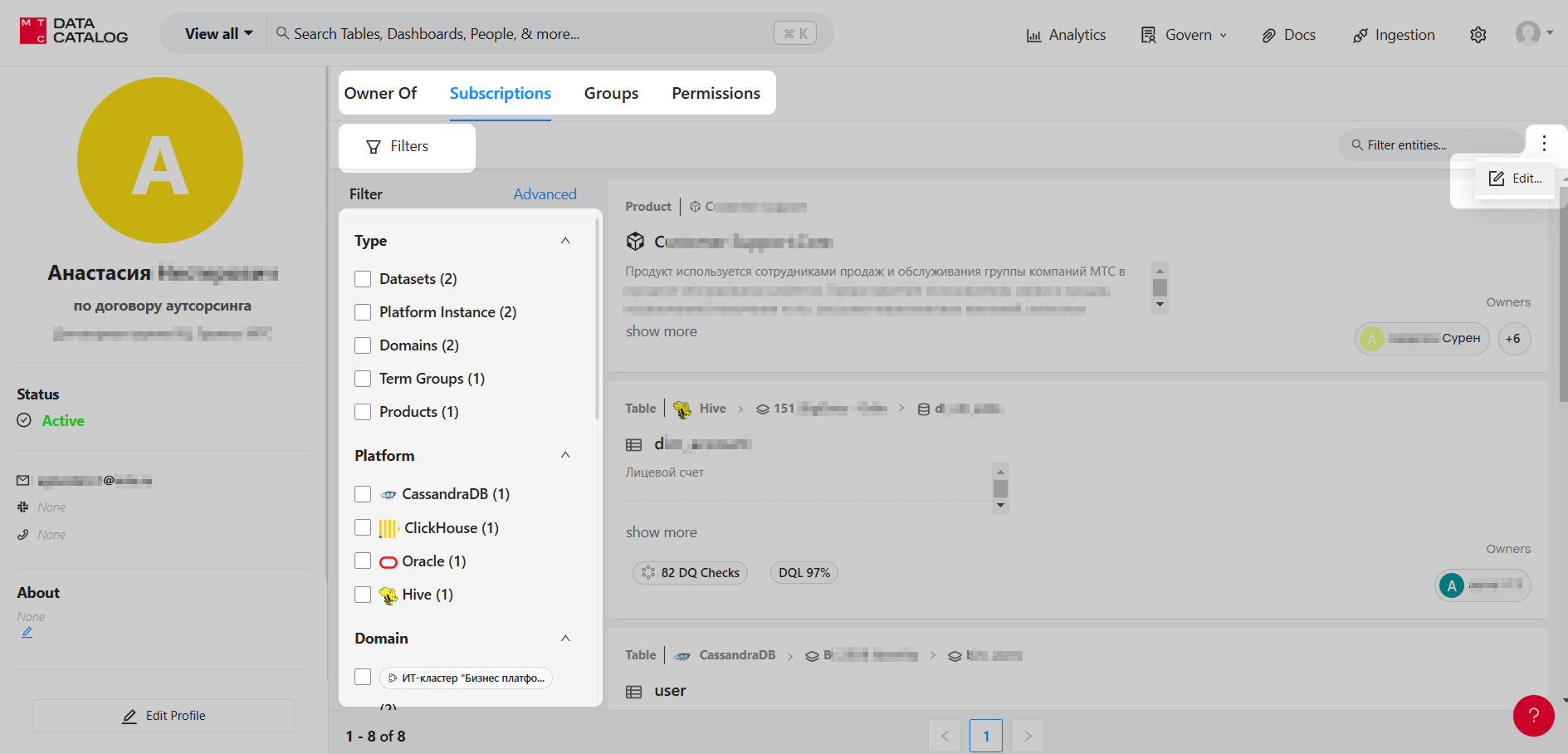Screen dimensions: 1568x754
Task: Click the pencil icon under About
Action: click(x=27, y=633)
